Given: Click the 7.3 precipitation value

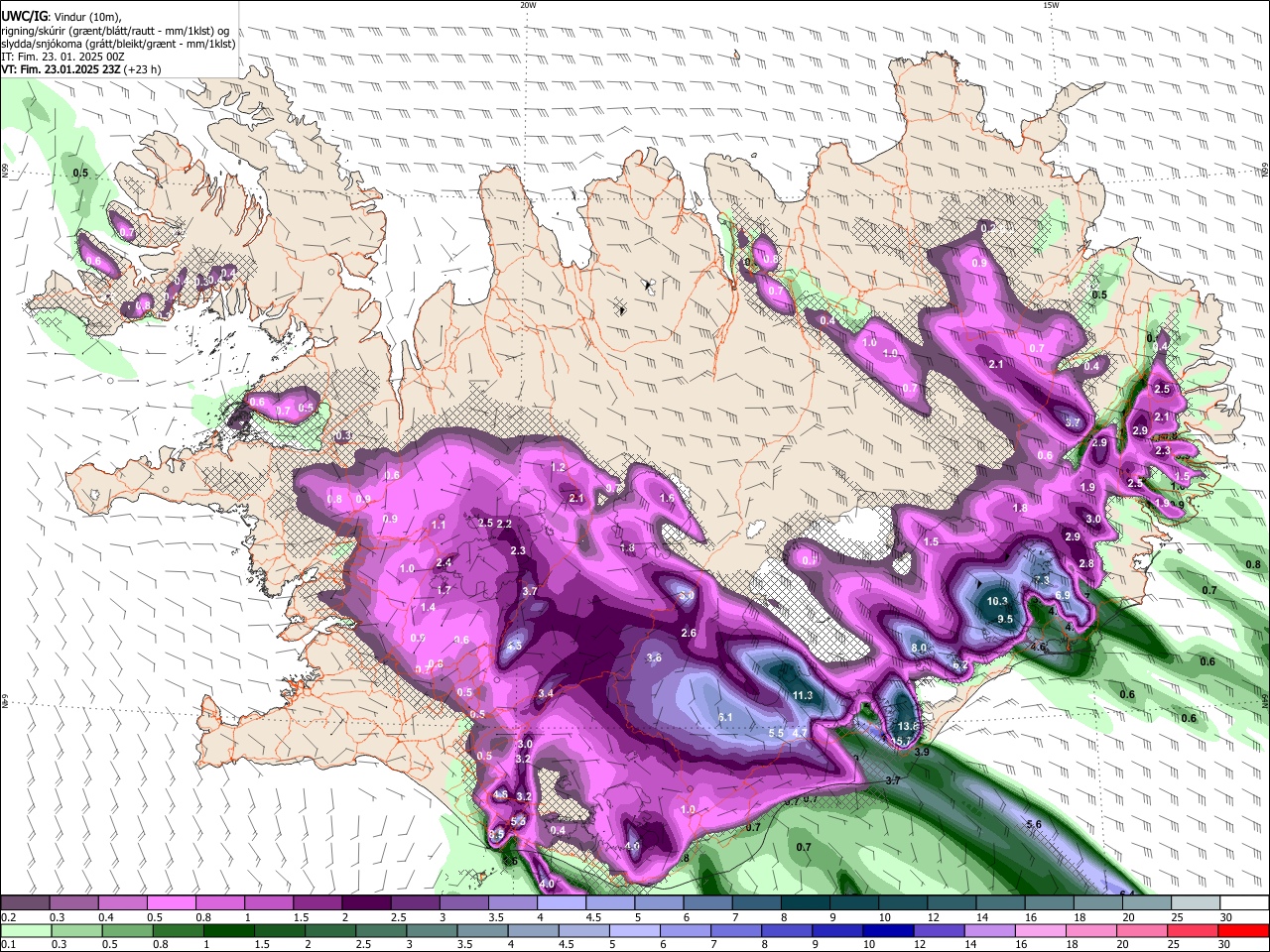Looking at the screenshot, I should coord(1042,580).
